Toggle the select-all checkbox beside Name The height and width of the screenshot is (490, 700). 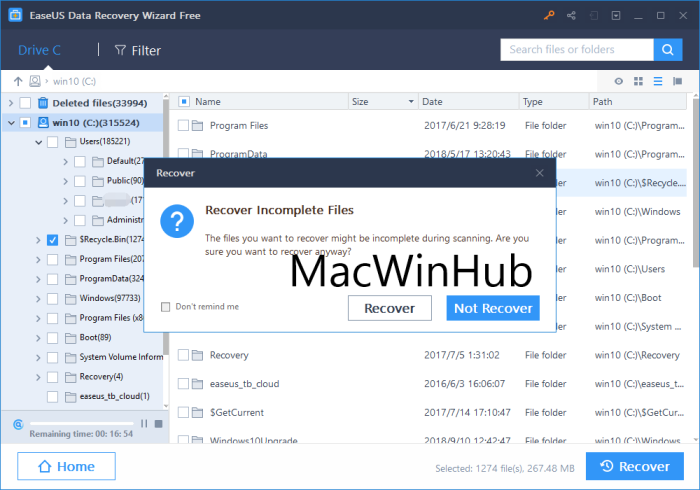[184, 102]
